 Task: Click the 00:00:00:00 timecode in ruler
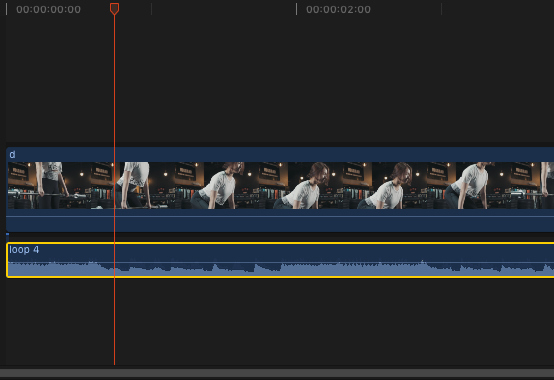coord(48,10)
